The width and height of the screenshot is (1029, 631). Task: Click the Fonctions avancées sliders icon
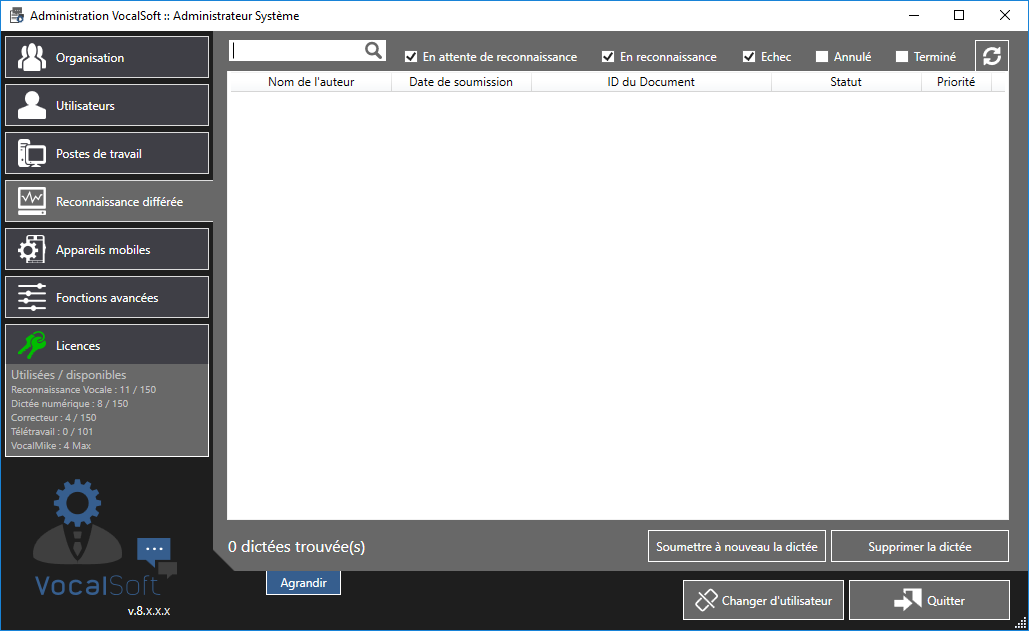[x=32, y=297]
